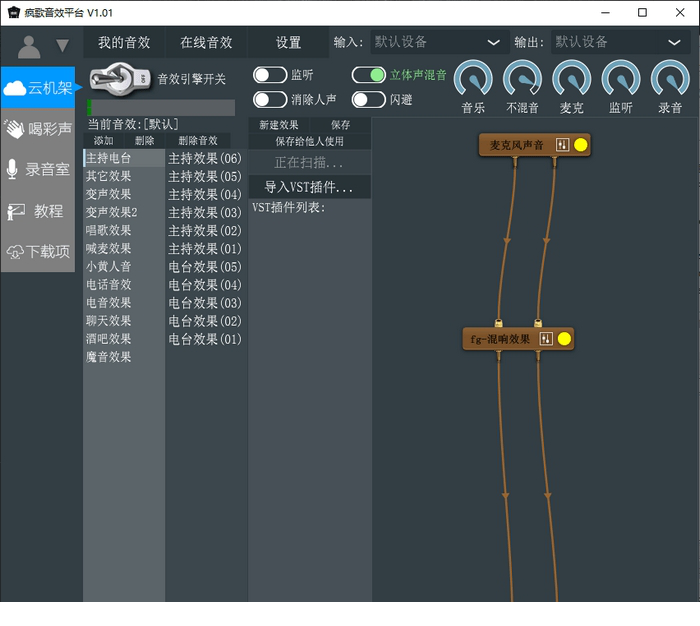Toggle the 监听 monitor switch
The height and width of the screenshot is (626, 700).
pos(270,75)
